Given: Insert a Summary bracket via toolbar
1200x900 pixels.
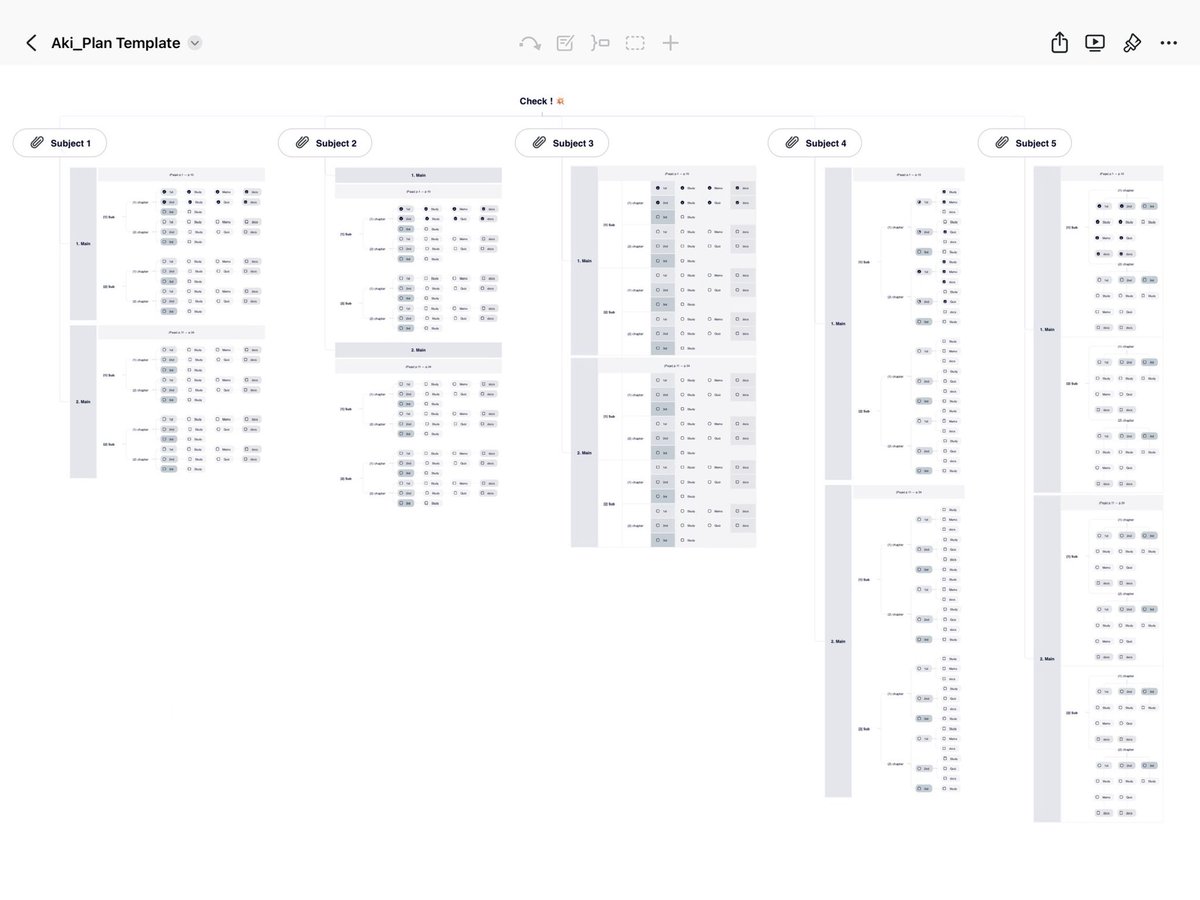Looking at the screenshot, I should pos(600,43).
